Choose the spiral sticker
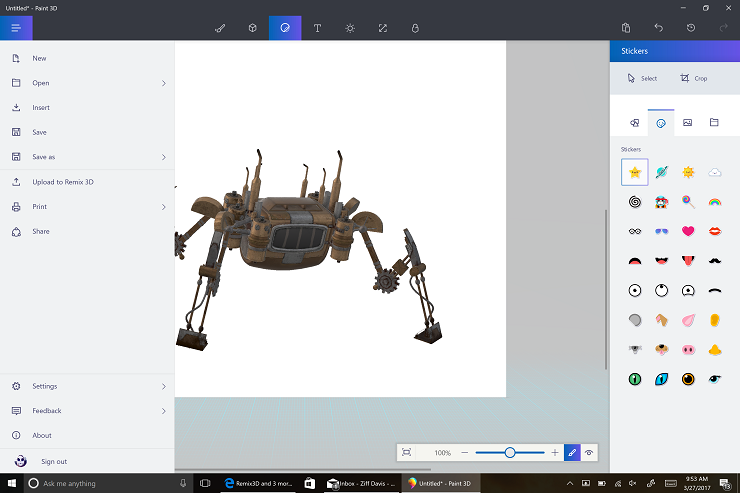 coord(635,202)
